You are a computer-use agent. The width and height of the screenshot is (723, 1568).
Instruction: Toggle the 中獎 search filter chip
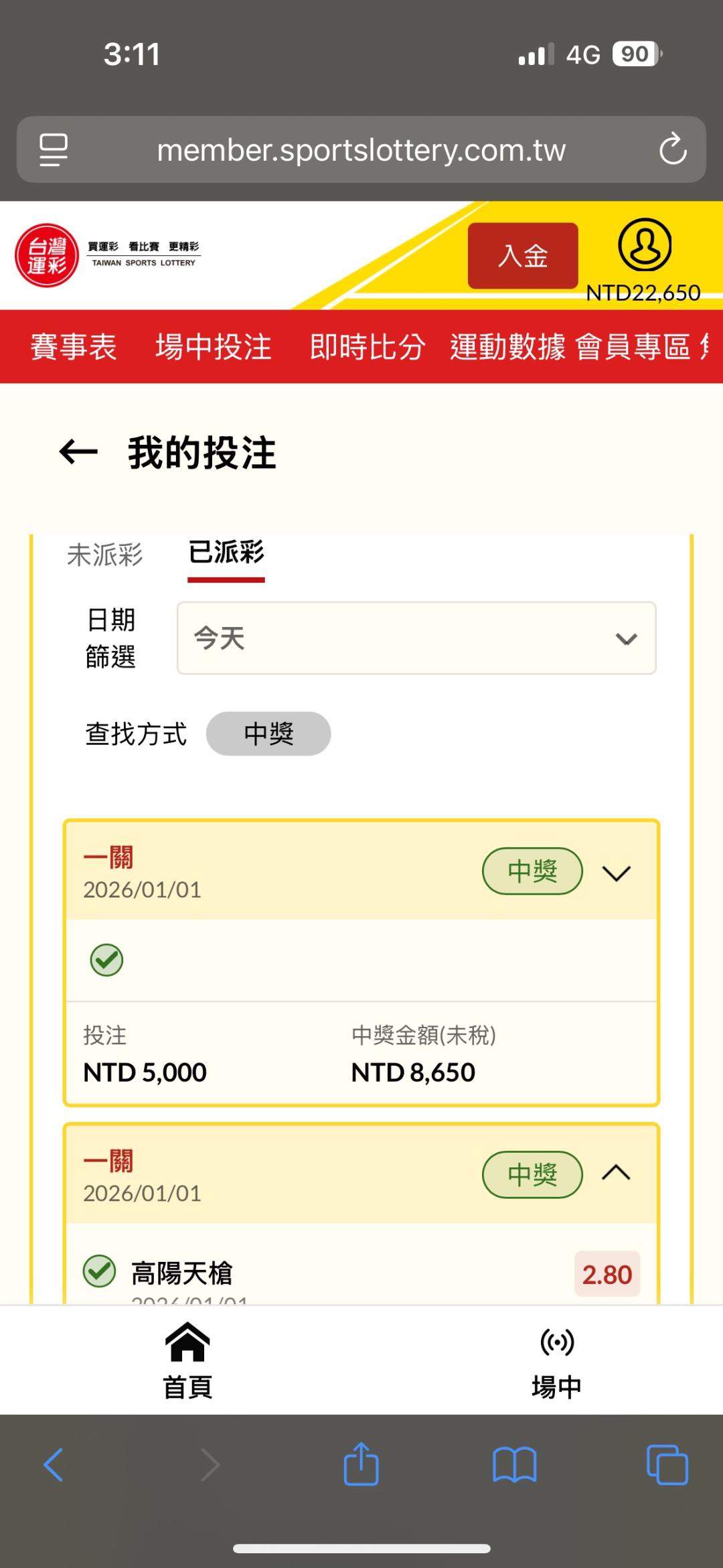[x=268, y=733]
